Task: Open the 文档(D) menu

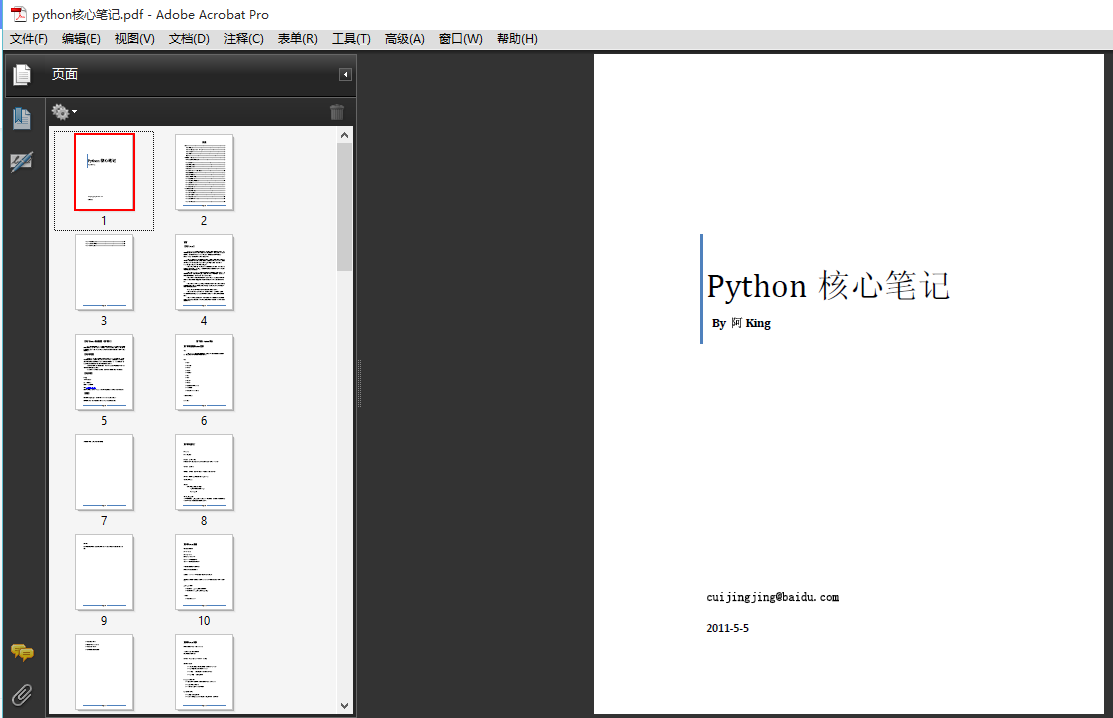Action: pos(189,39)
